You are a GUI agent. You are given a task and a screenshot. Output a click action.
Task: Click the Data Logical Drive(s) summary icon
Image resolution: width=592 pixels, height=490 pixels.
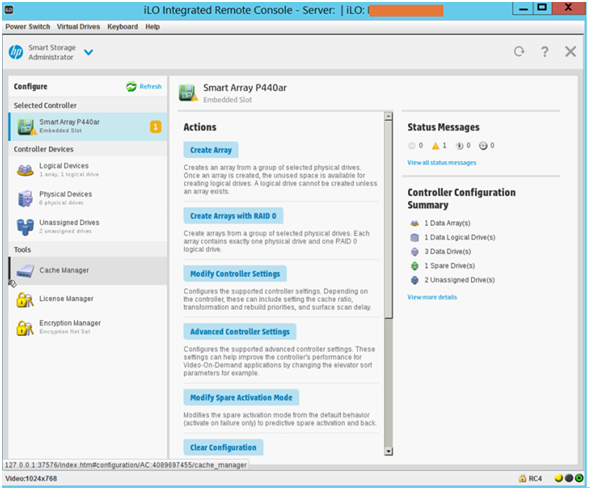click(415, 237)
